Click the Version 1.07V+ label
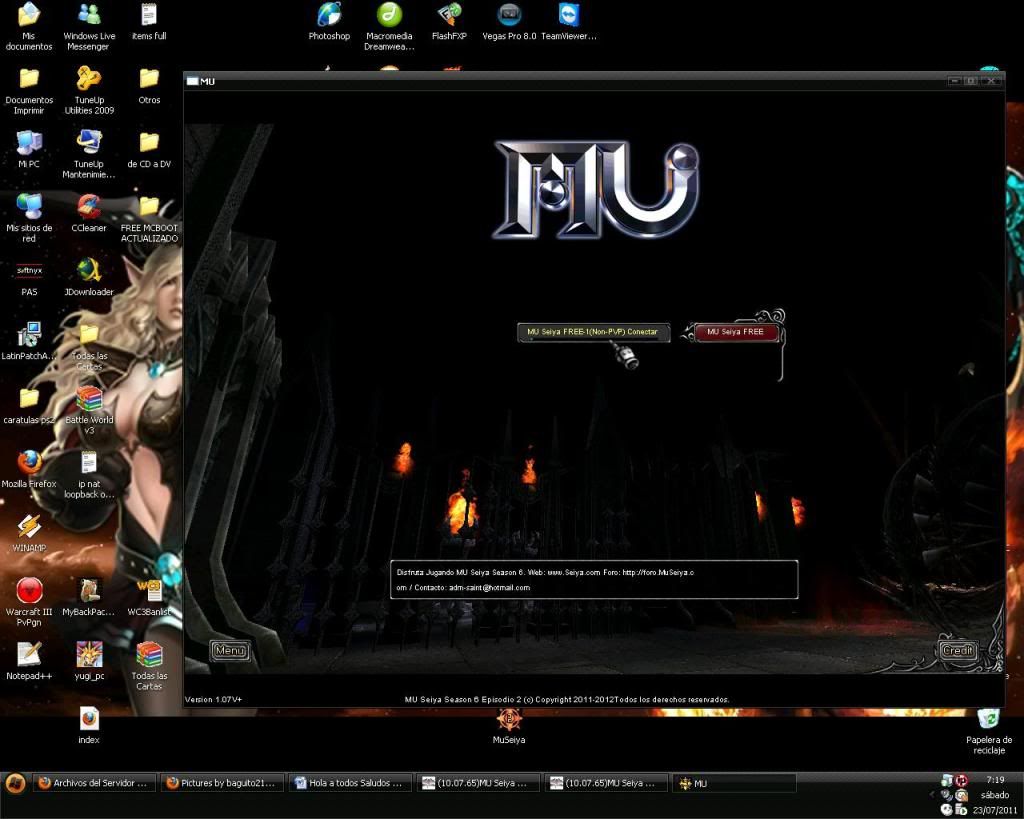This screenshot has height=819, width=1024. click(214, 699)
